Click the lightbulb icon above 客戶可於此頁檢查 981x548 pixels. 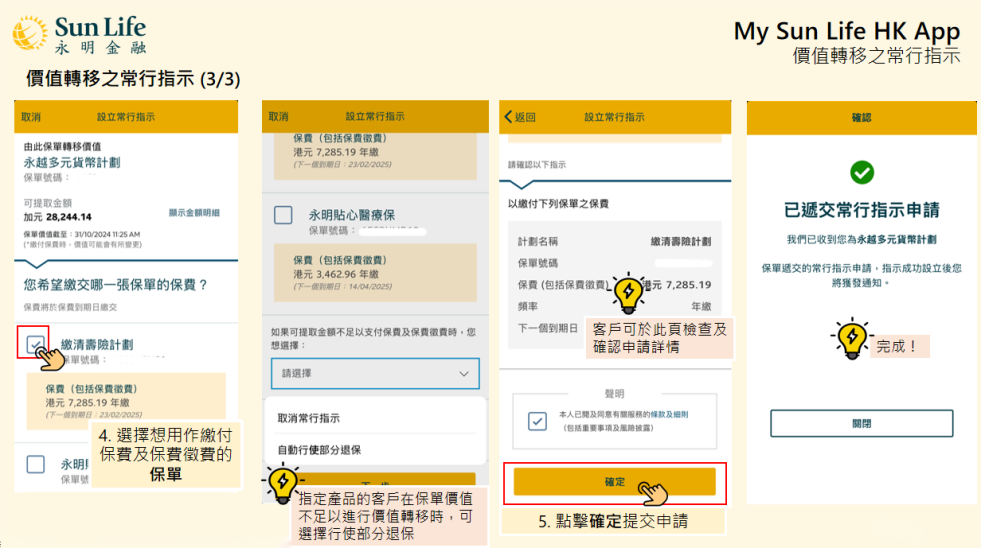coord(628,292)
